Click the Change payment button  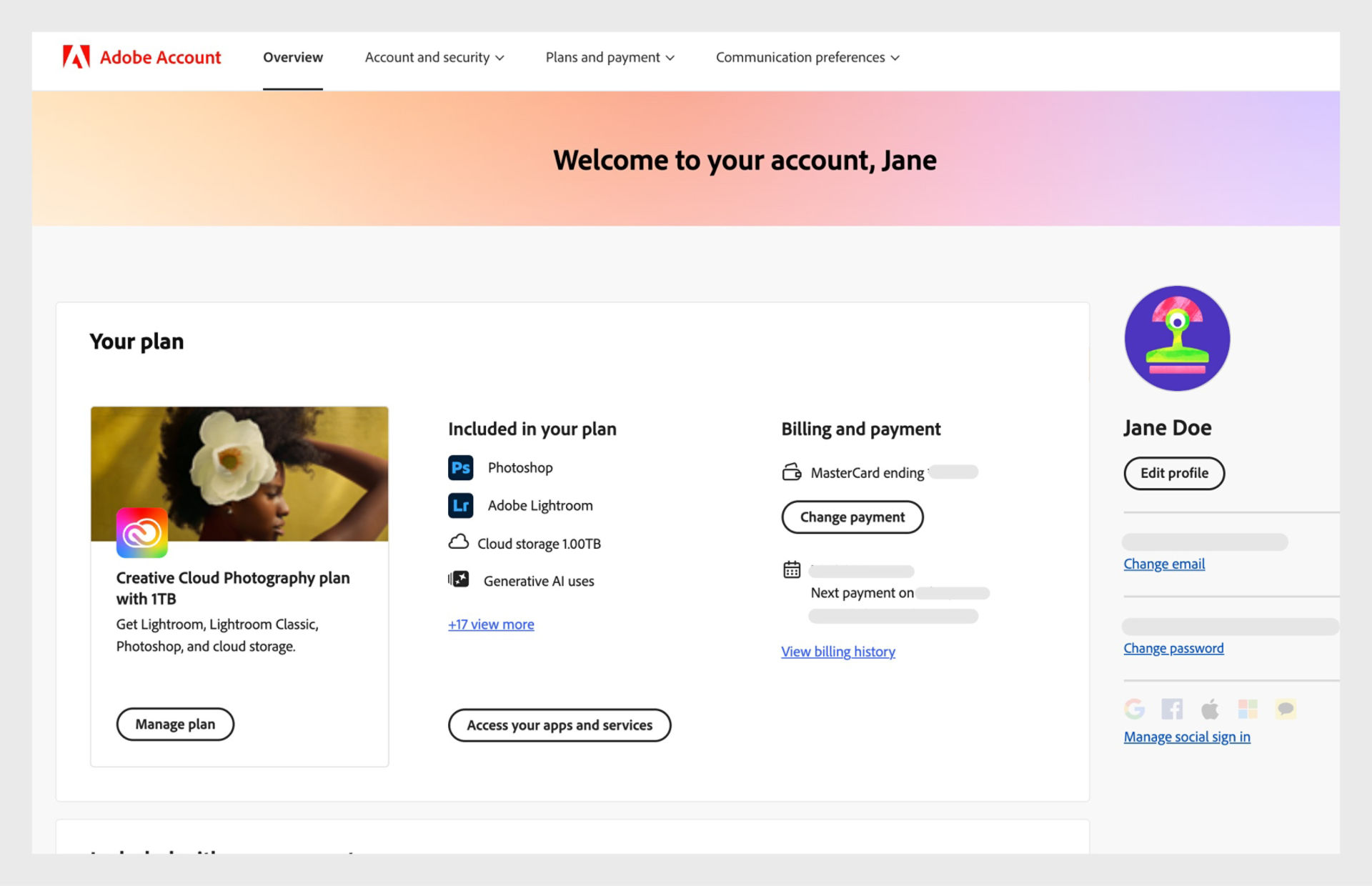pos(852,517)
